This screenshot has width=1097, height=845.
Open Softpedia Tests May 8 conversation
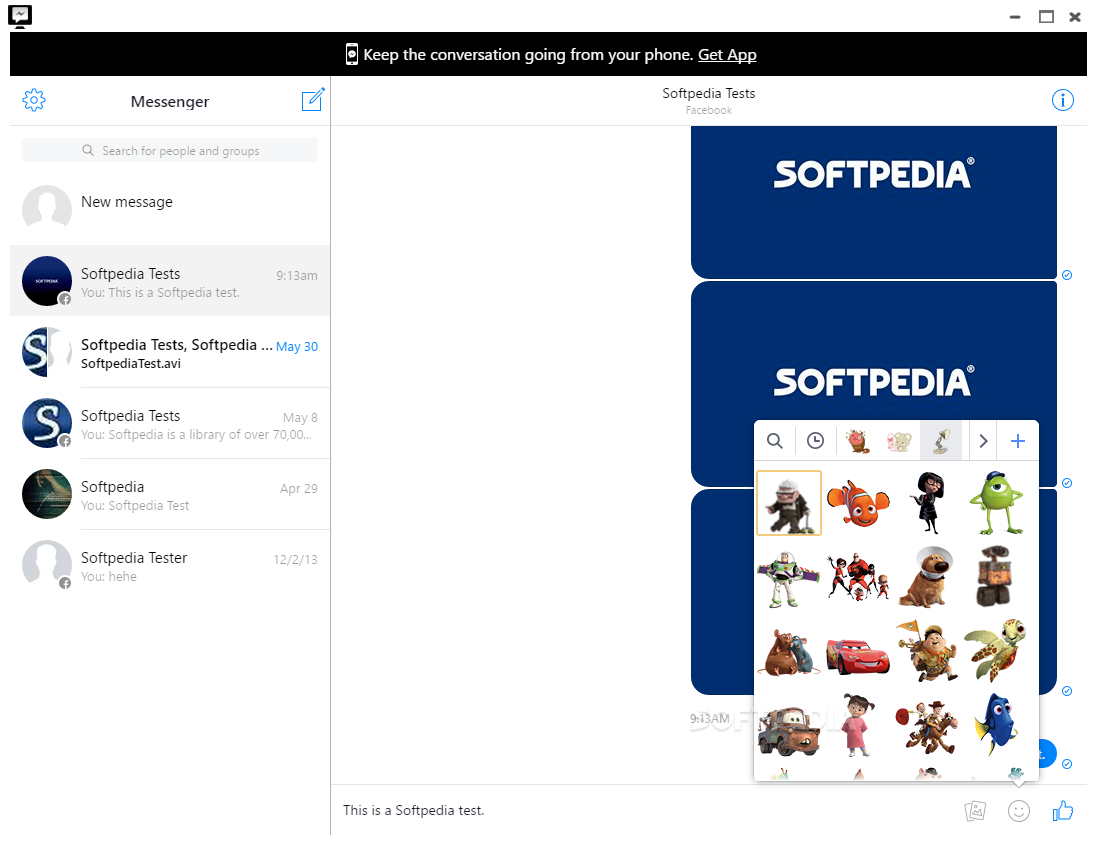170,423
